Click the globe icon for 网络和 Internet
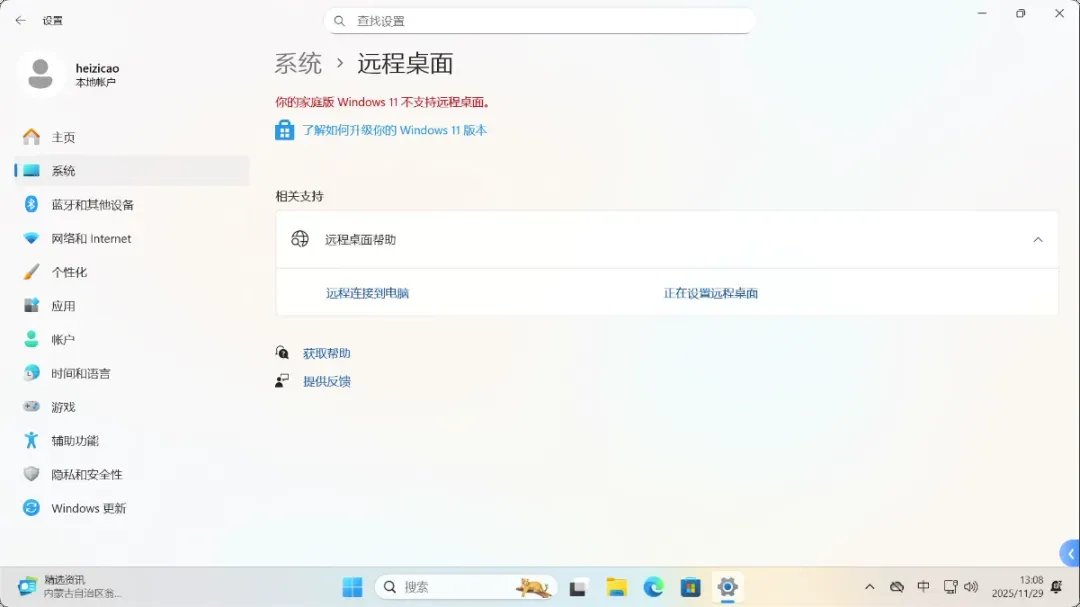This screenshot has width=1080, height=607. click(x=30, y=238)
